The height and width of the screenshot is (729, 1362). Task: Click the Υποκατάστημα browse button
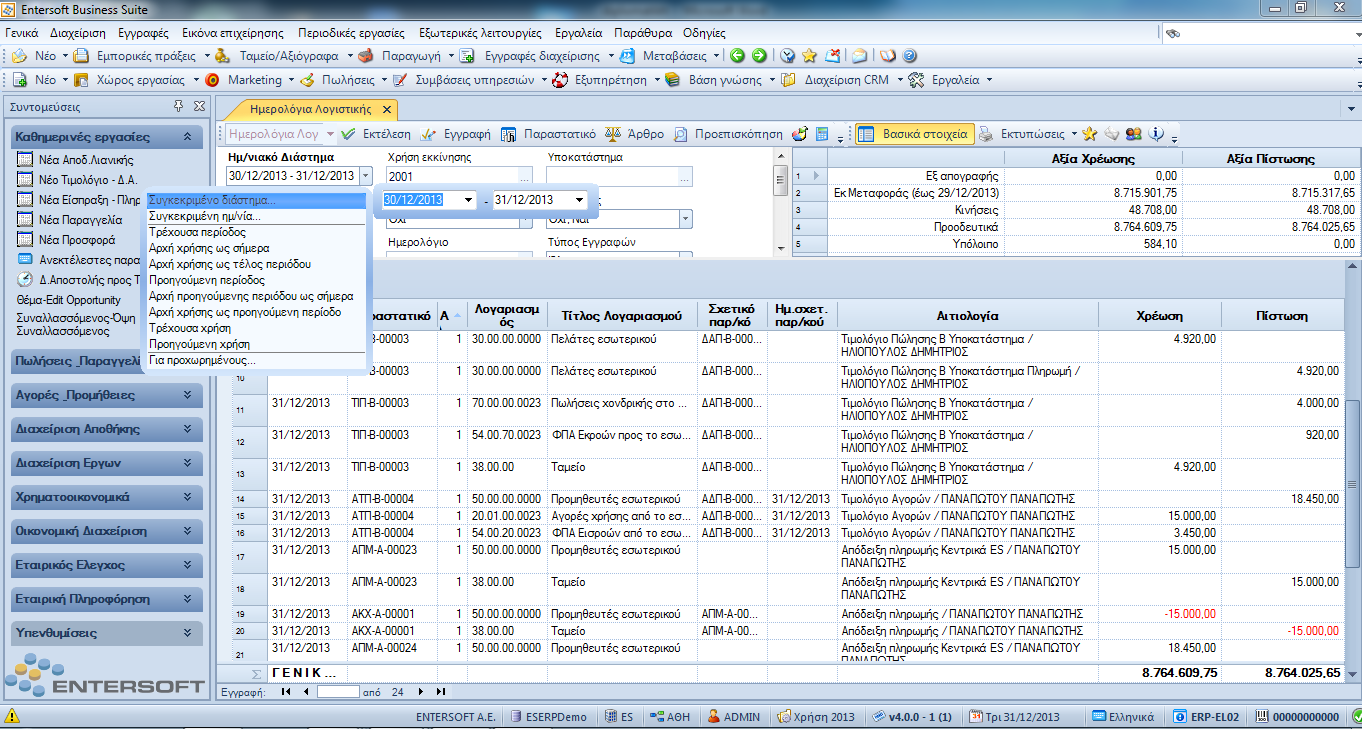click(684, 177)
